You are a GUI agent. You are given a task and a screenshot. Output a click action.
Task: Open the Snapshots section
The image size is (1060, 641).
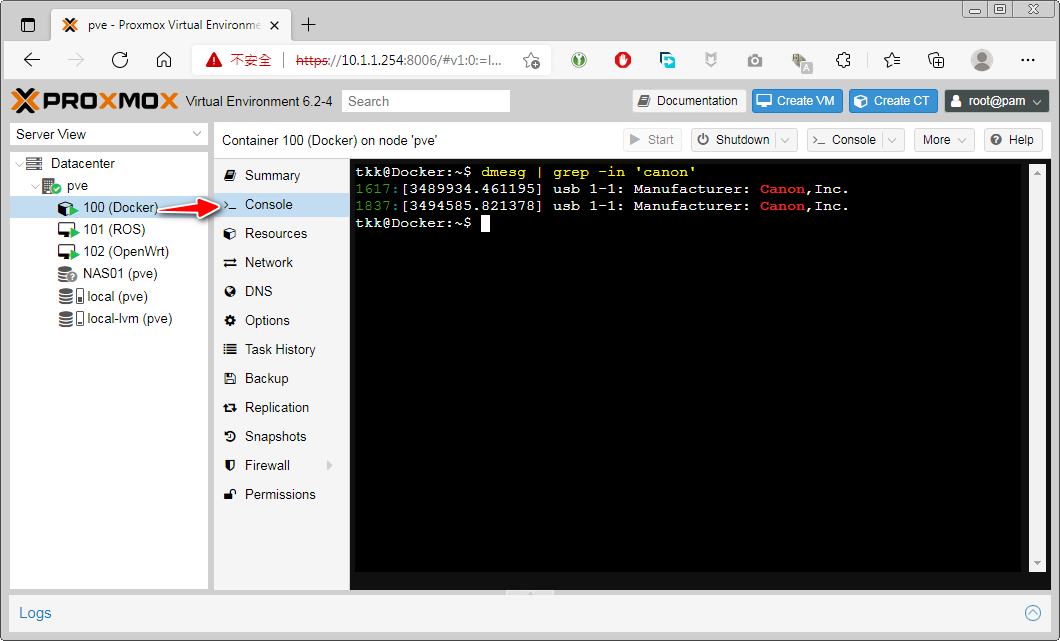[275, 437]
